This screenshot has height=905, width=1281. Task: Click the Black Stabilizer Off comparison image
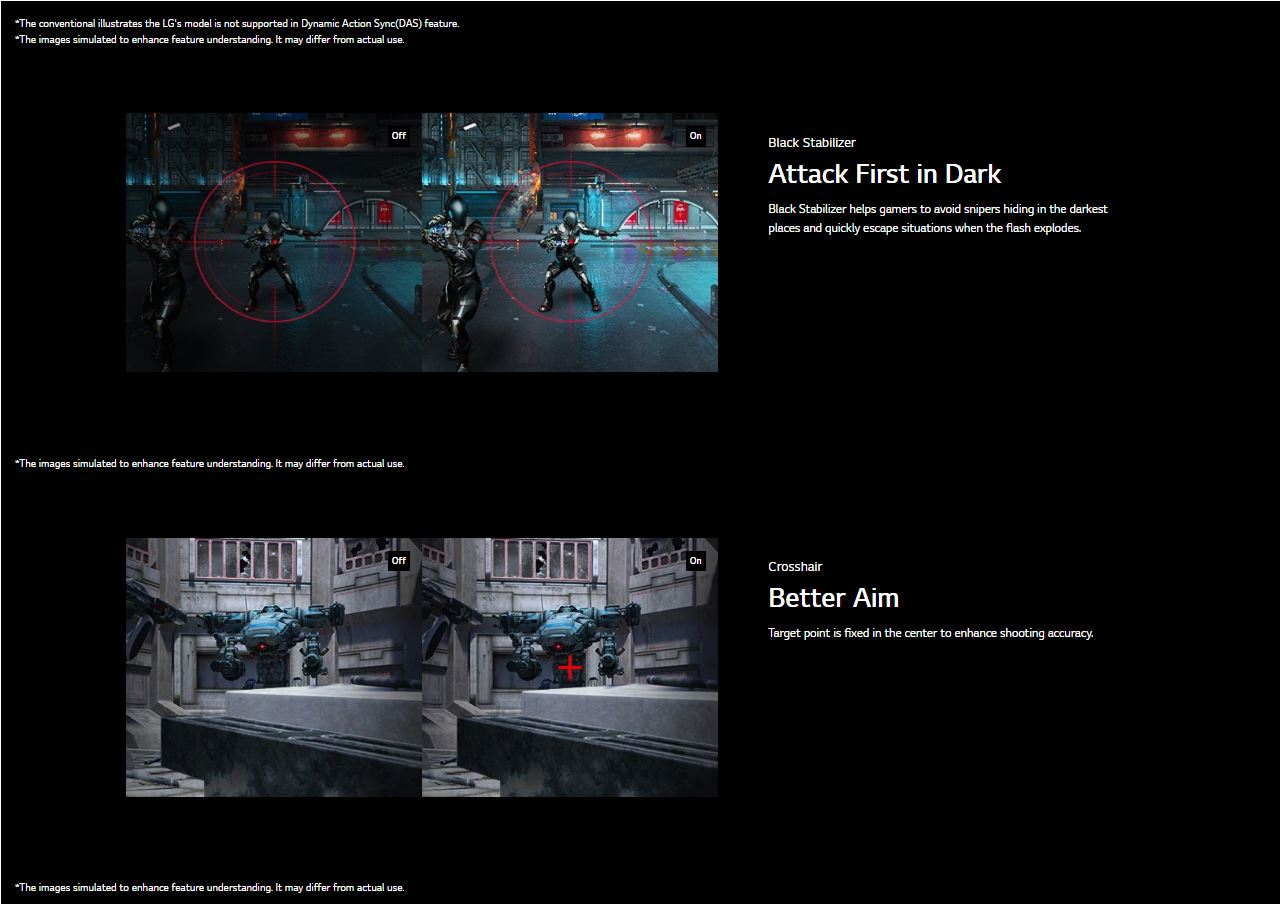(x=274, y=242)
